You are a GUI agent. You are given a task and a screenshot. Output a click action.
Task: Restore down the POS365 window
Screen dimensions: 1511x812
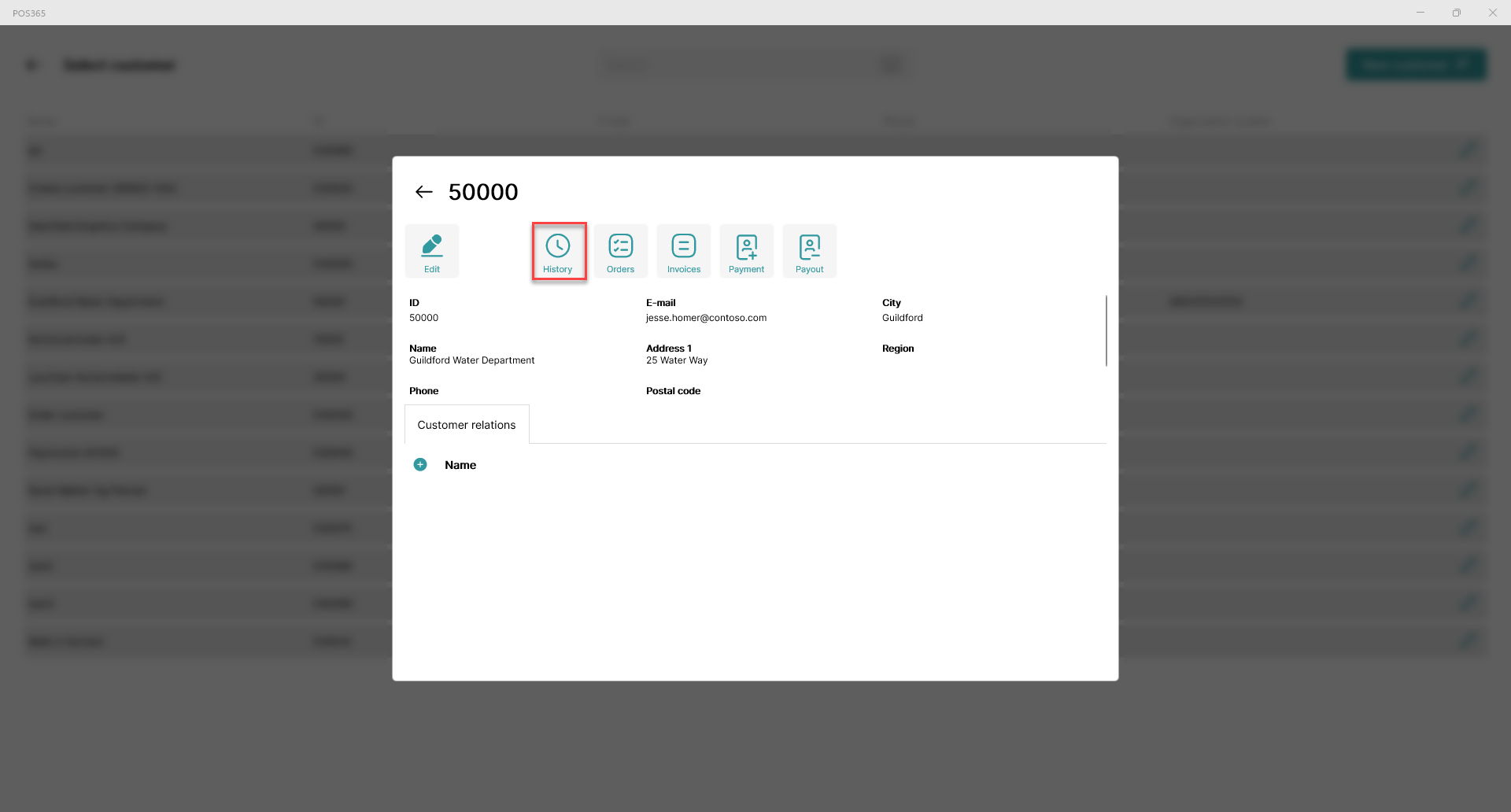(1457, 13)
